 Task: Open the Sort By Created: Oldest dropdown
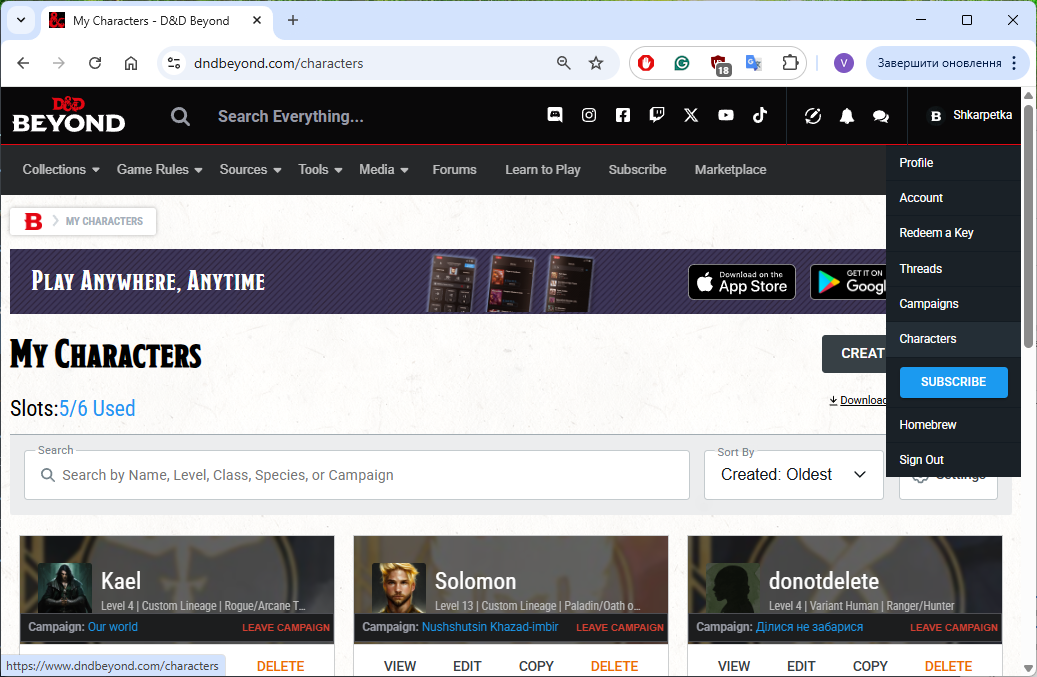tap(794, 475)
